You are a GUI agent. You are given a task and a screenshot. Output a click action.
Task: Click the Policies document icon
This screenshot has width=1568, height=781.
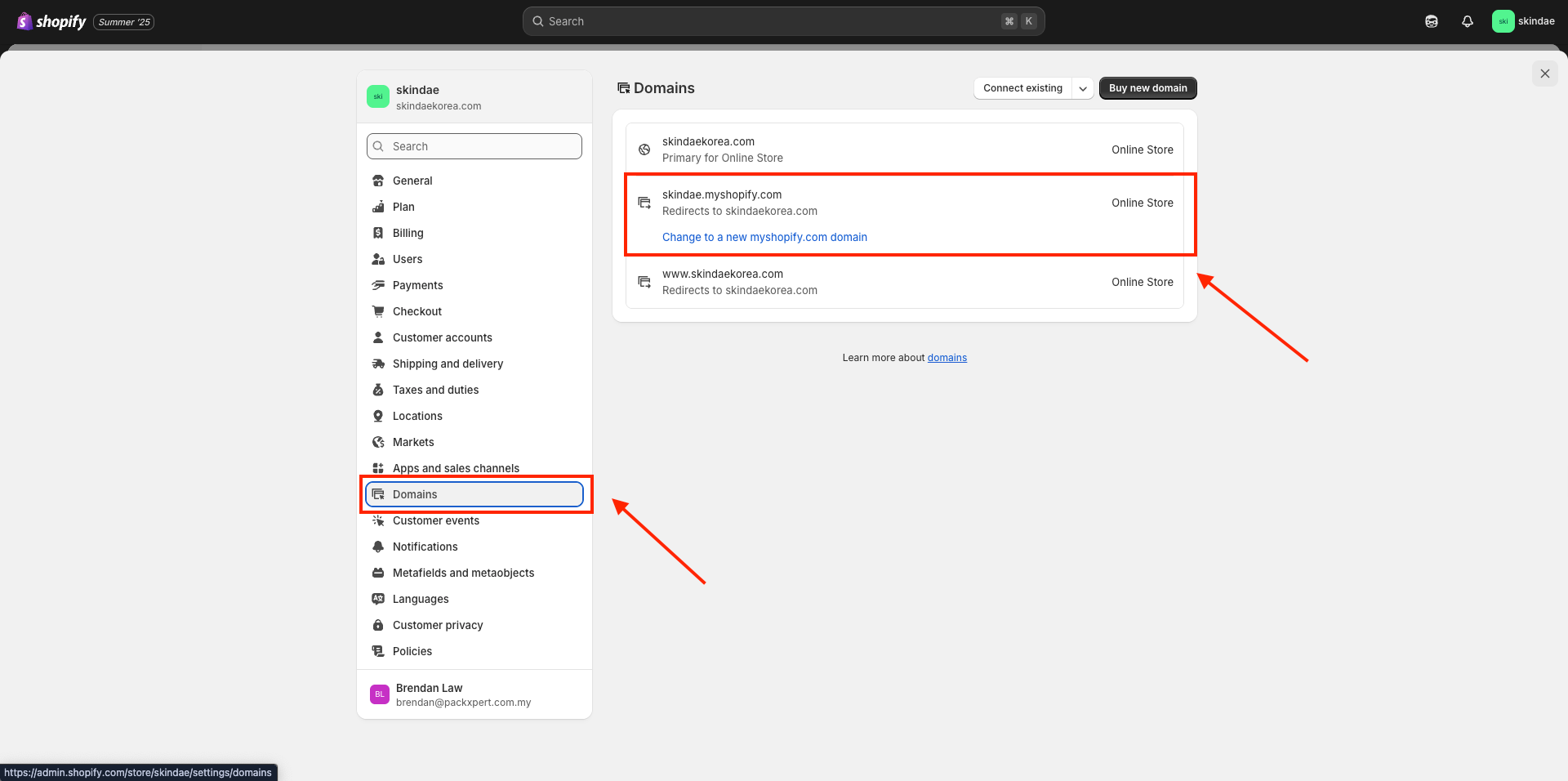coord(378,651)
